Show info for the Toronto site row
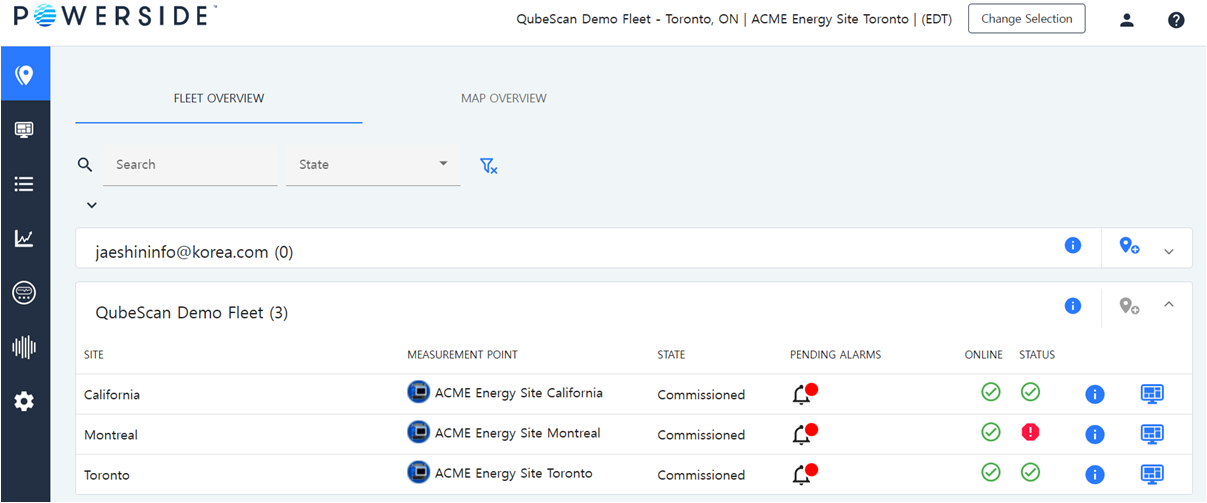Viewport: 1207px width, 503px height. click(x=1095, y=474)
